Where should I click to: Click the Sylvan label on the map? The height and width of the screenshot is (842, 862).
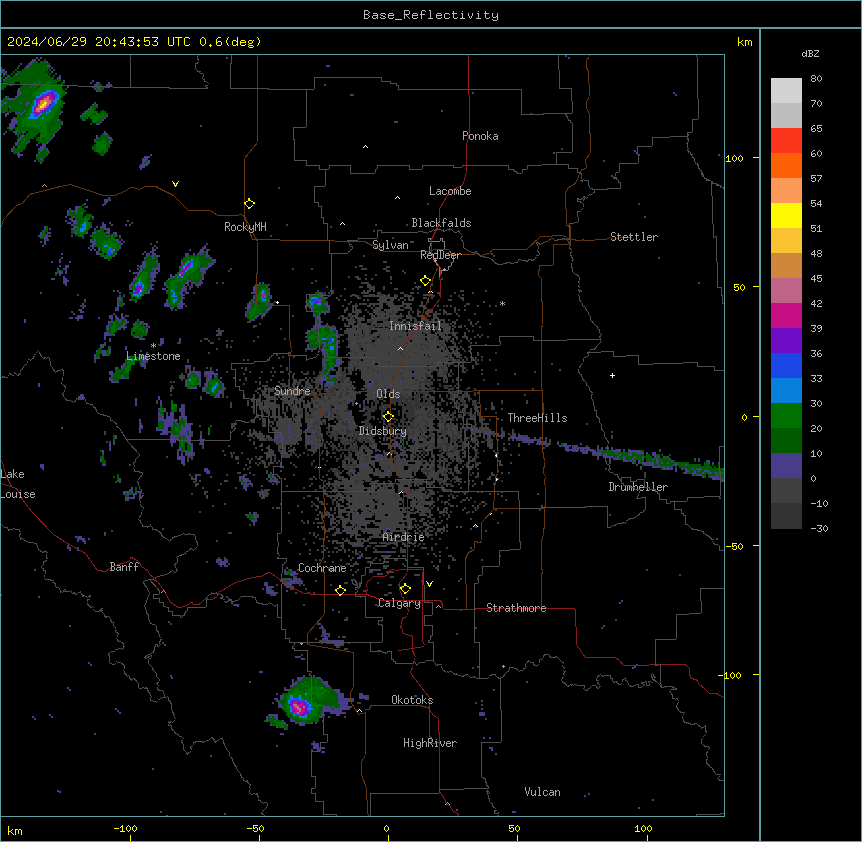click(x=390, y=245)
